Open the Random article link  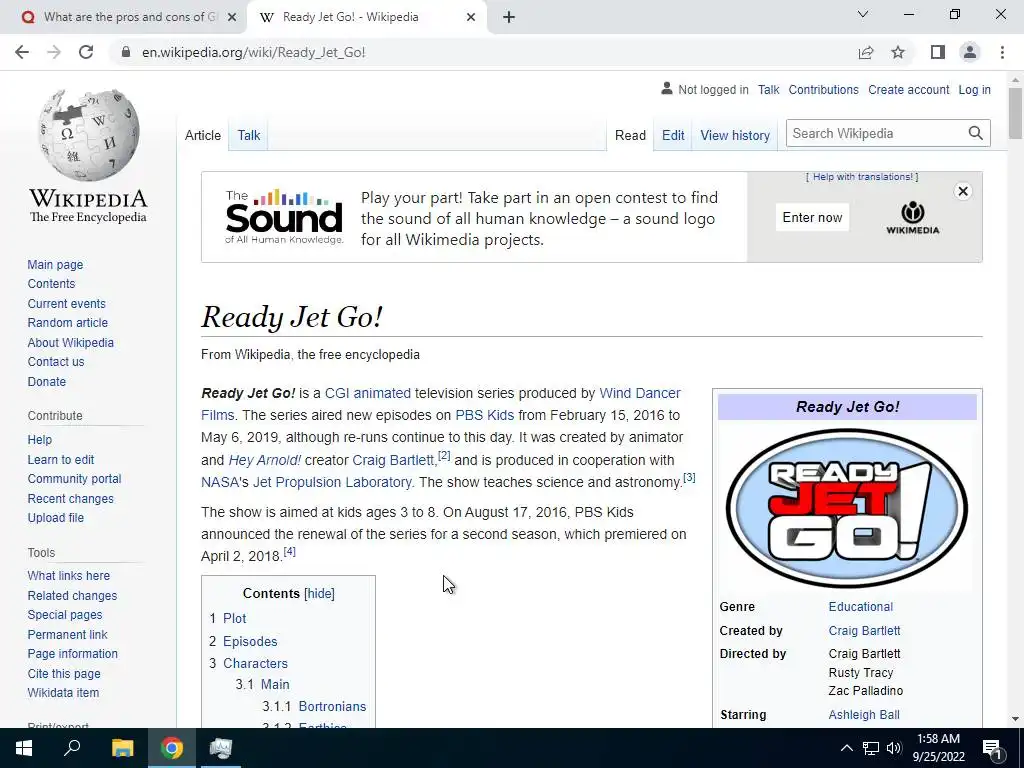tap(67, 323)
